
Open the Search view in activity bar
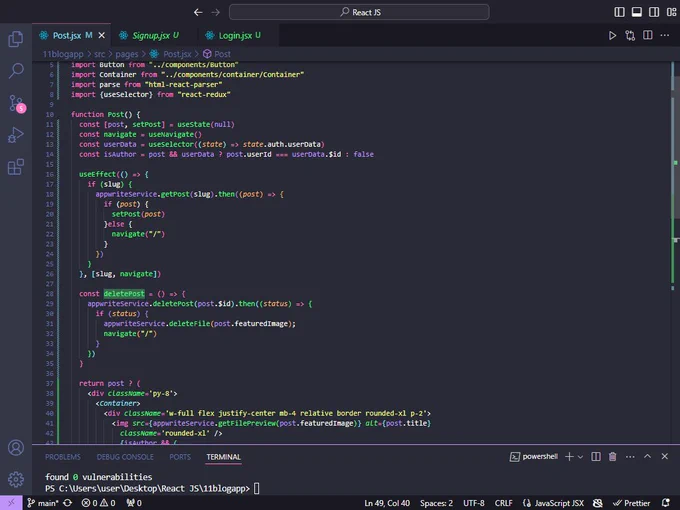(16, 70)
